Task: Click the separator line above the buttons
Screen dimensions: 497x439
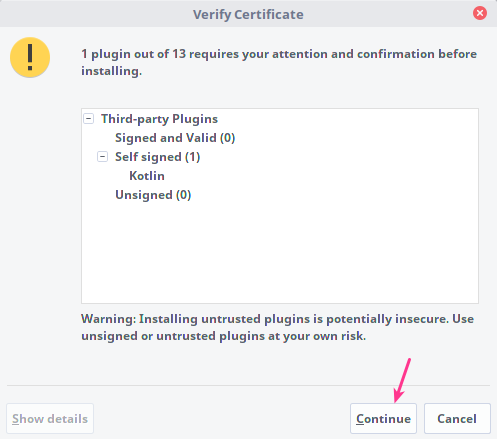Action: click(248, 385)
